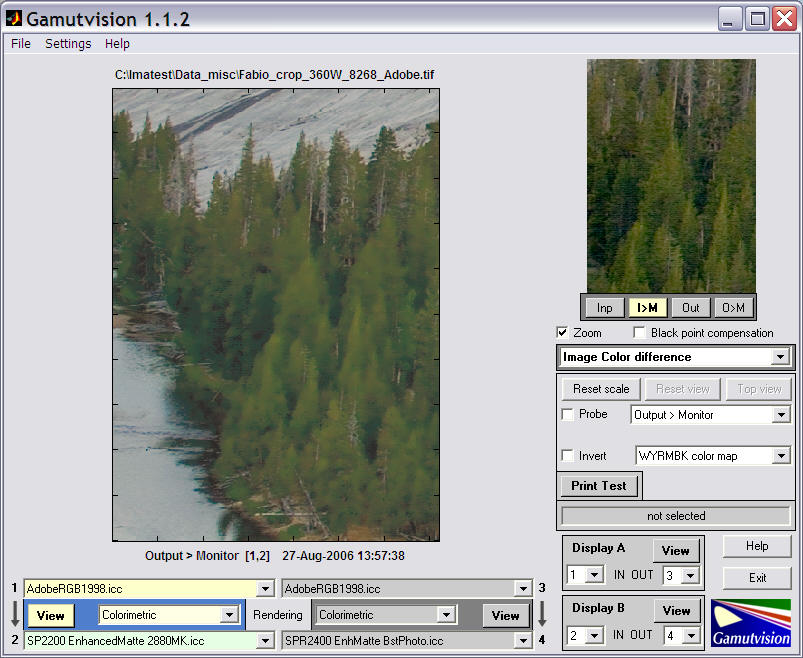Select the I>M preview mode button
Image resolution: width=803 pixels, height=658 pixels.
647,308
